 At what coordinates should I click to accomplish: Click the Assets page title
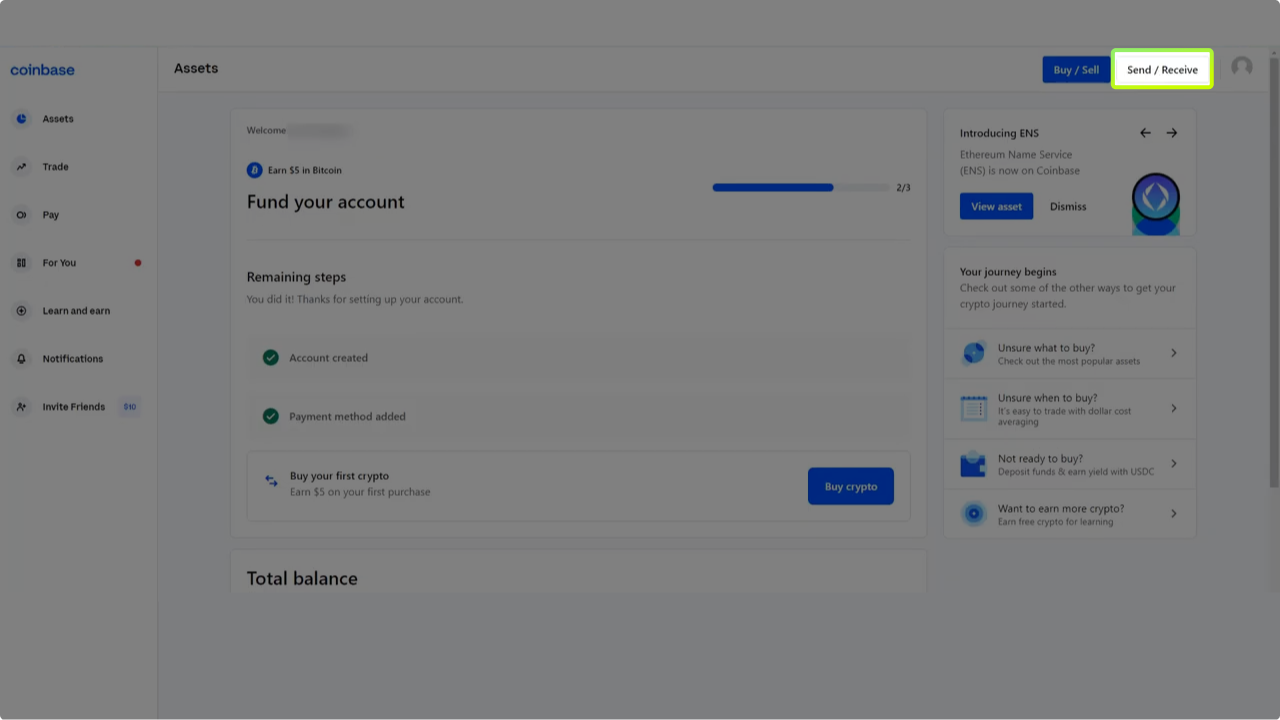(x=196, y=68)
